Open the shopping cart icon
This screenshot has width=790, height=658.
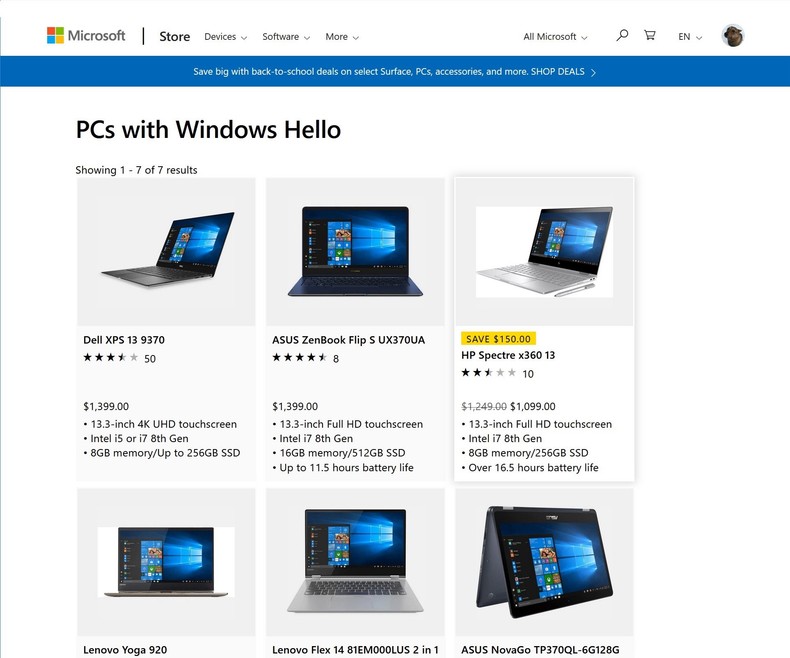coord(650,35)
